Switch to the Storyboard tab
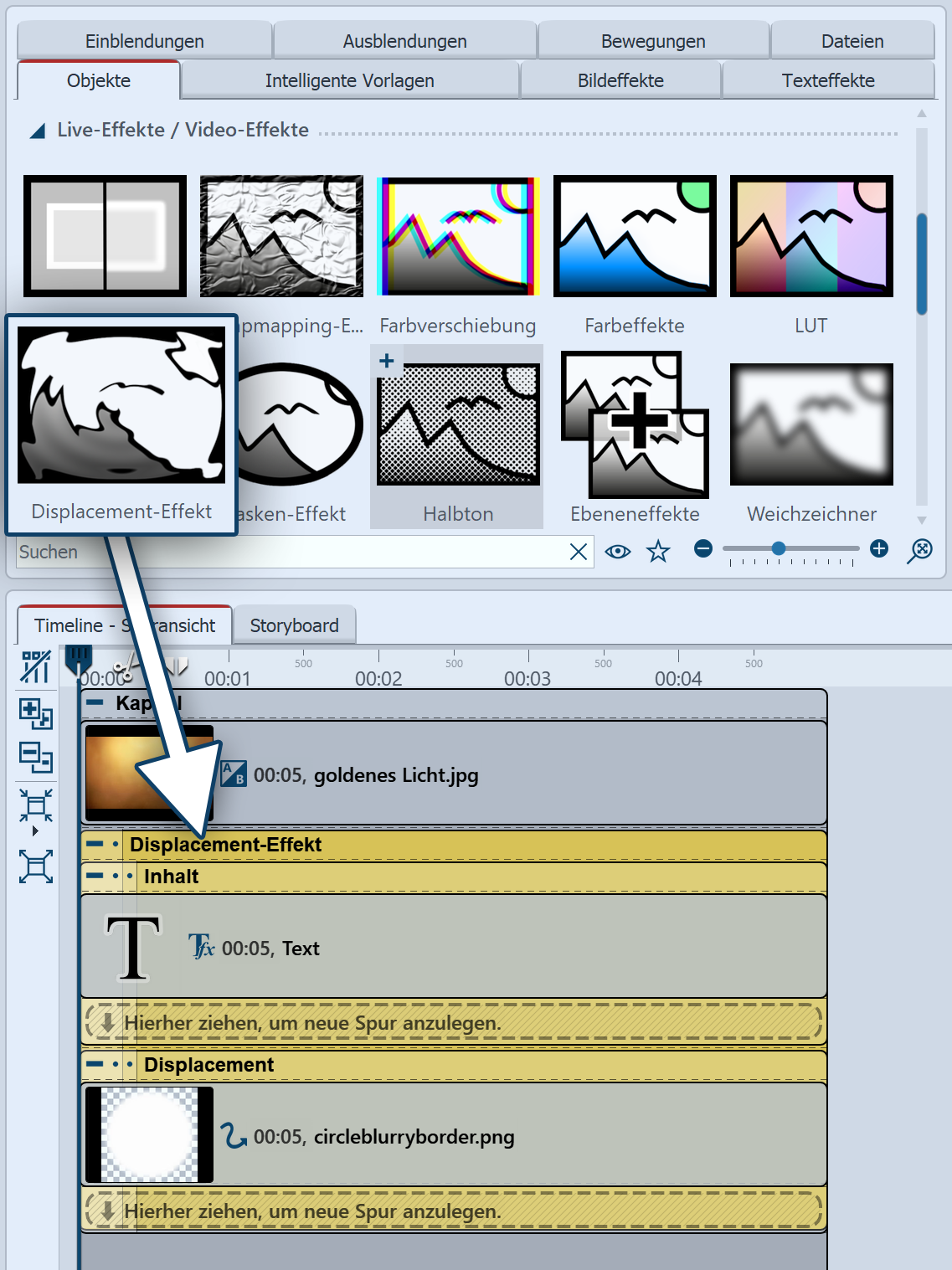952x1270 pixels. pos(294,625)
